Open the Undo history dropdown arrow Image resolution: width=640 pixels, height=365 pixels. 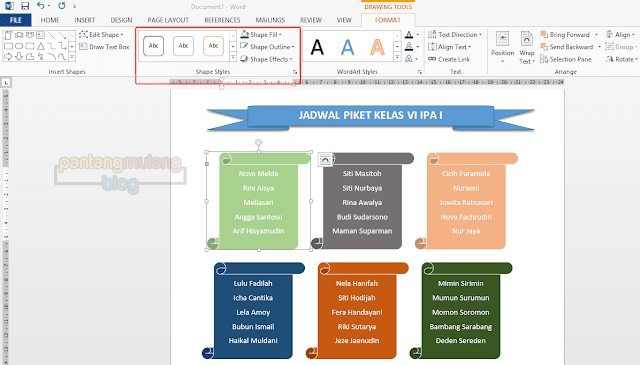click(49, 6)
